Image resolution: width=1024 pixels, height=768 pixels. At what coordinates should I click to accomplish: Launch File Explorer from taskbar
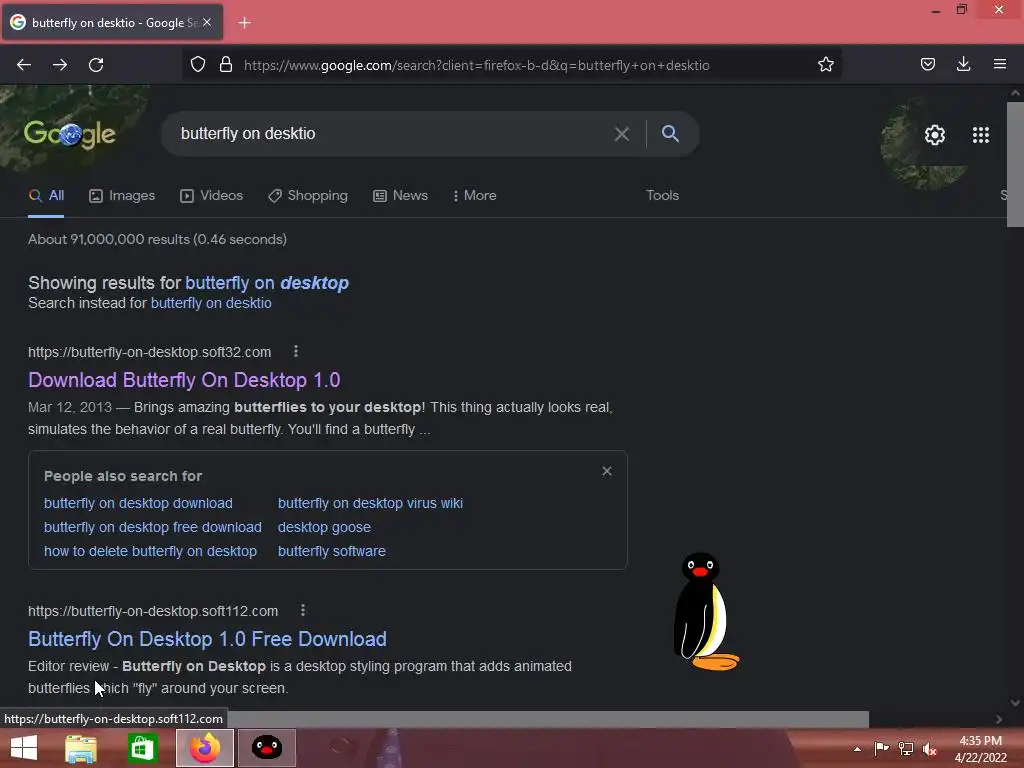tap(81, 748)
